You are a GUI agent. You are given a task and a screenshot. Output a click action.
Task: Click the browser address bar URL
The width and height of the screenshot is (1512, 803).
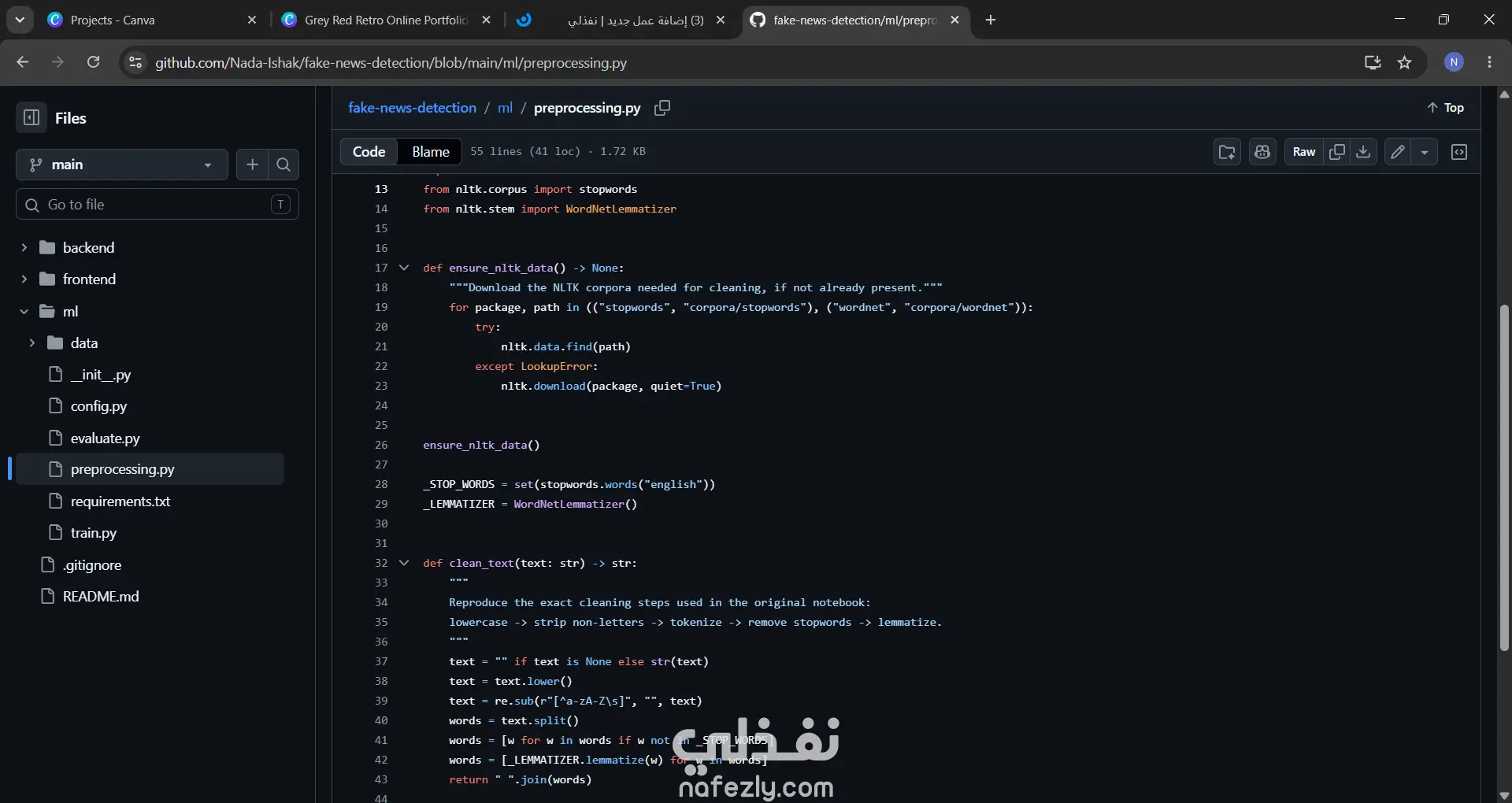tap(391, 62)
